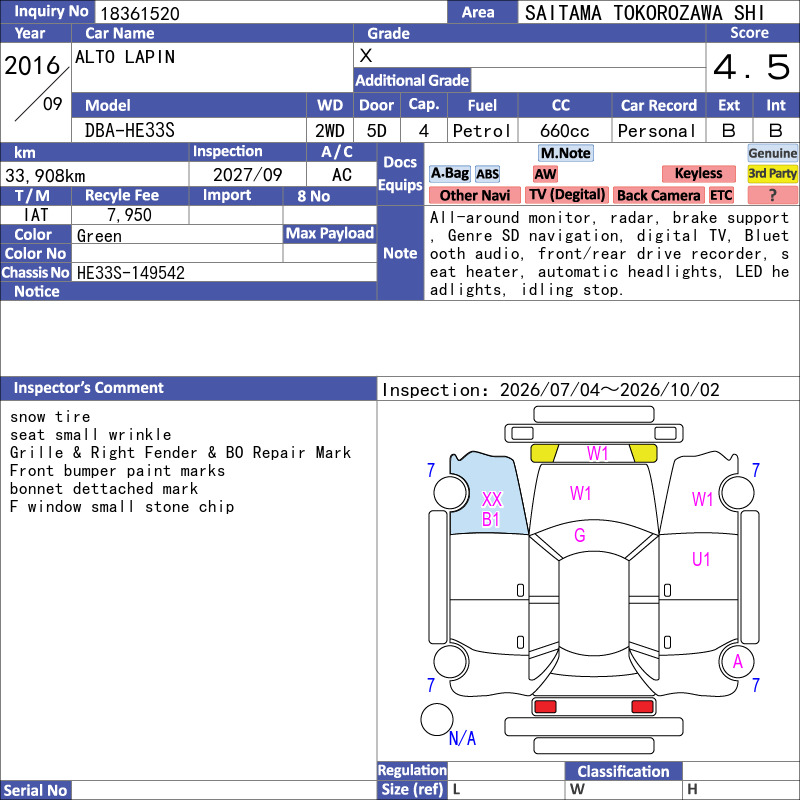Select the A.Bag equipment badge
The height and width of the screenshot is (800, 800).
tap(449, 174)
